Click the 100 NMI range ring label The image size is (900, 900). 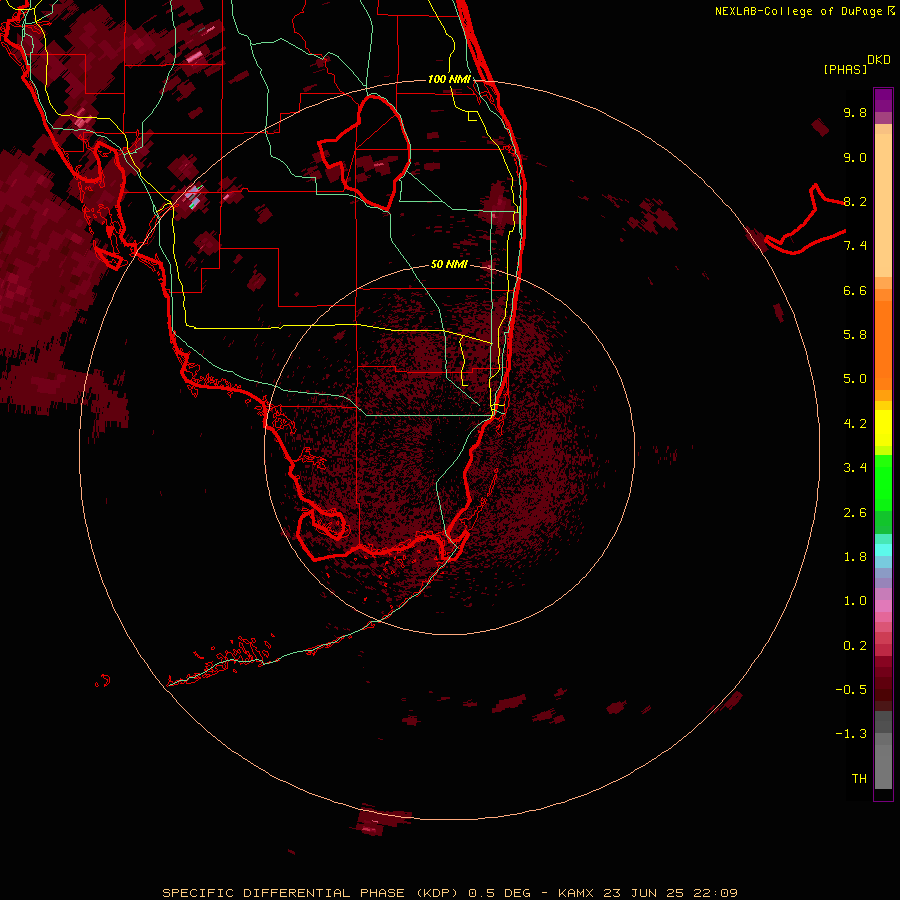pyautogui.click(x=449, y=79)
